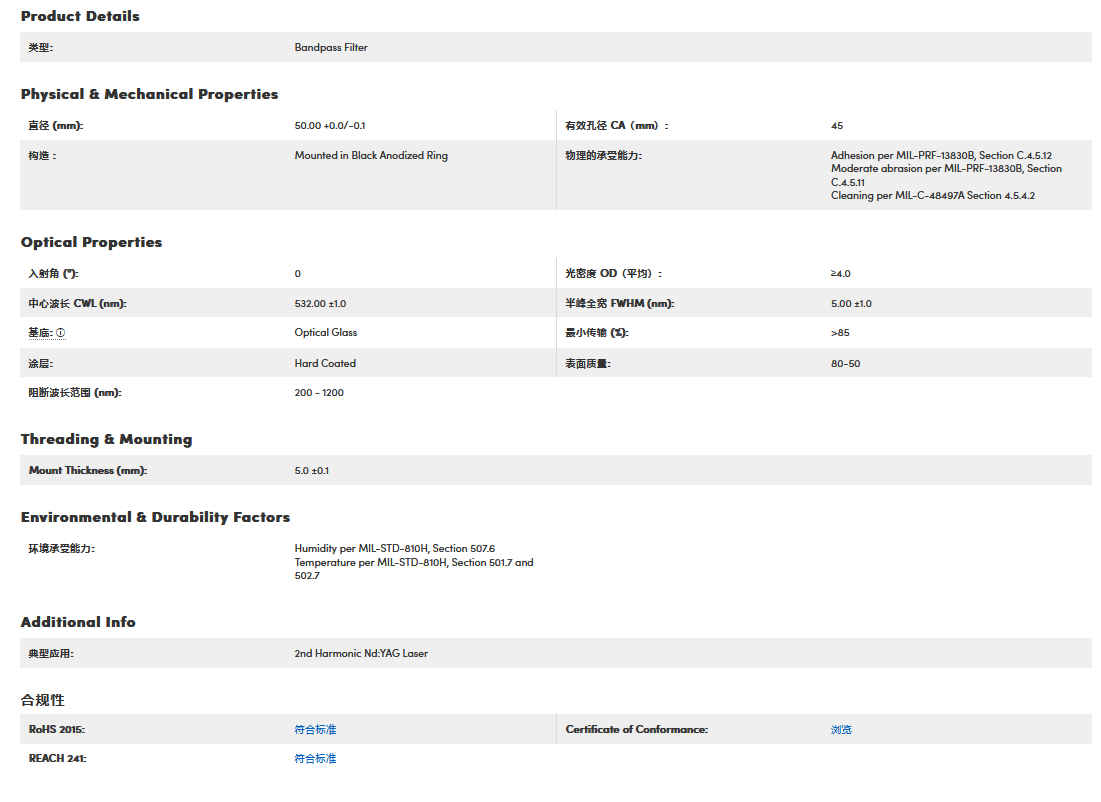Click the 基底 underlined label
Screen dimensions: 1101x802
click(40, 333)
